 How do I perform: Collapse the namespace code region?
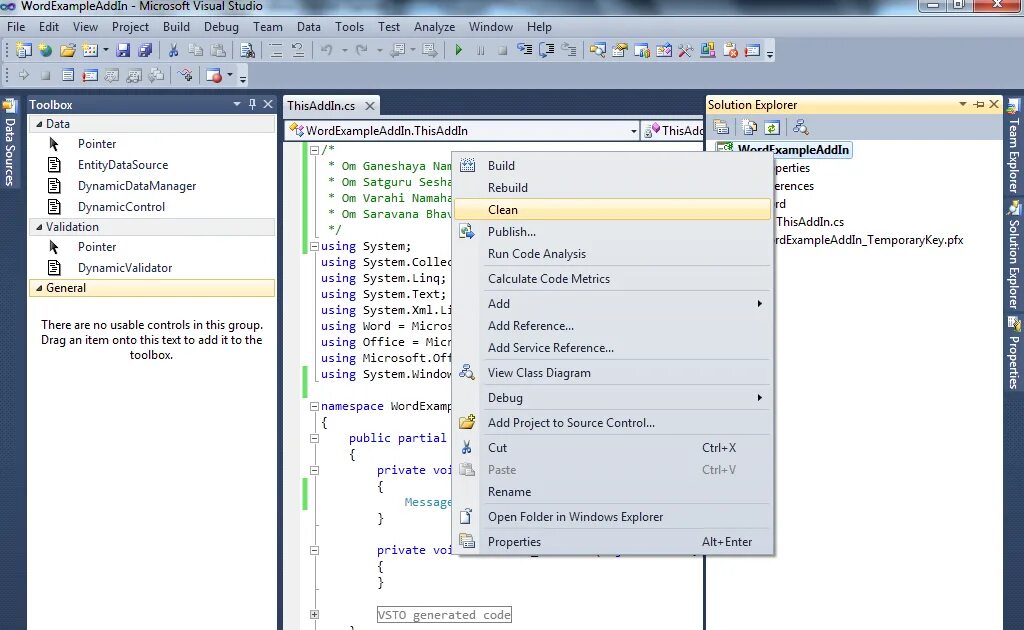point(314,406)
